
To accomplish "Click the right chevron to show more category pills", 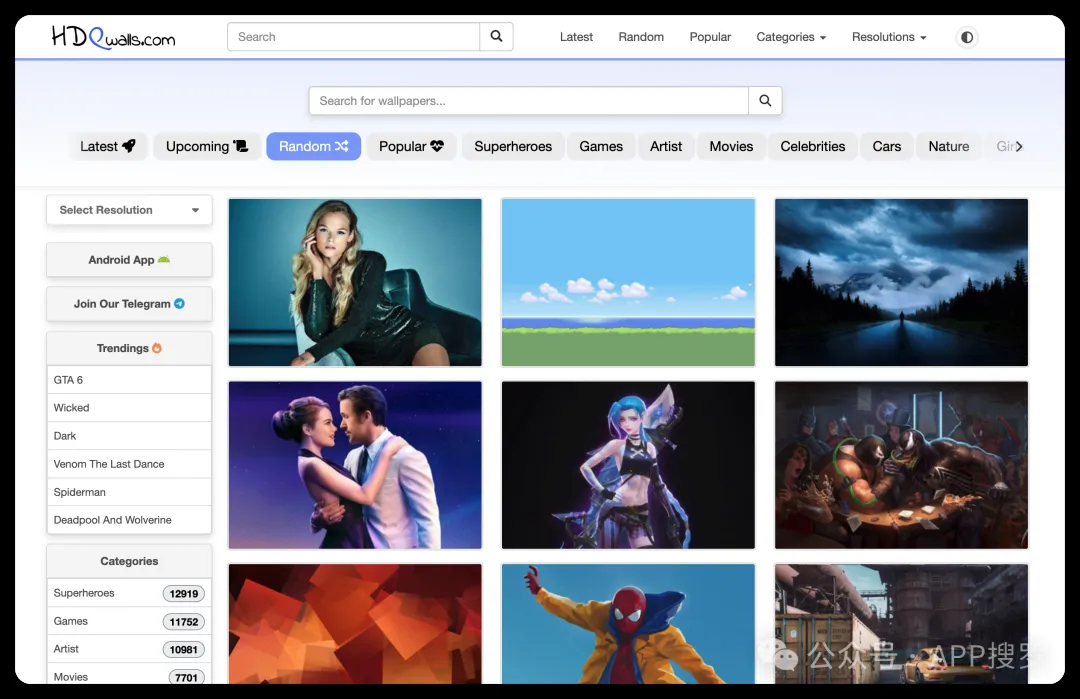I will (x=1019, y=146).
